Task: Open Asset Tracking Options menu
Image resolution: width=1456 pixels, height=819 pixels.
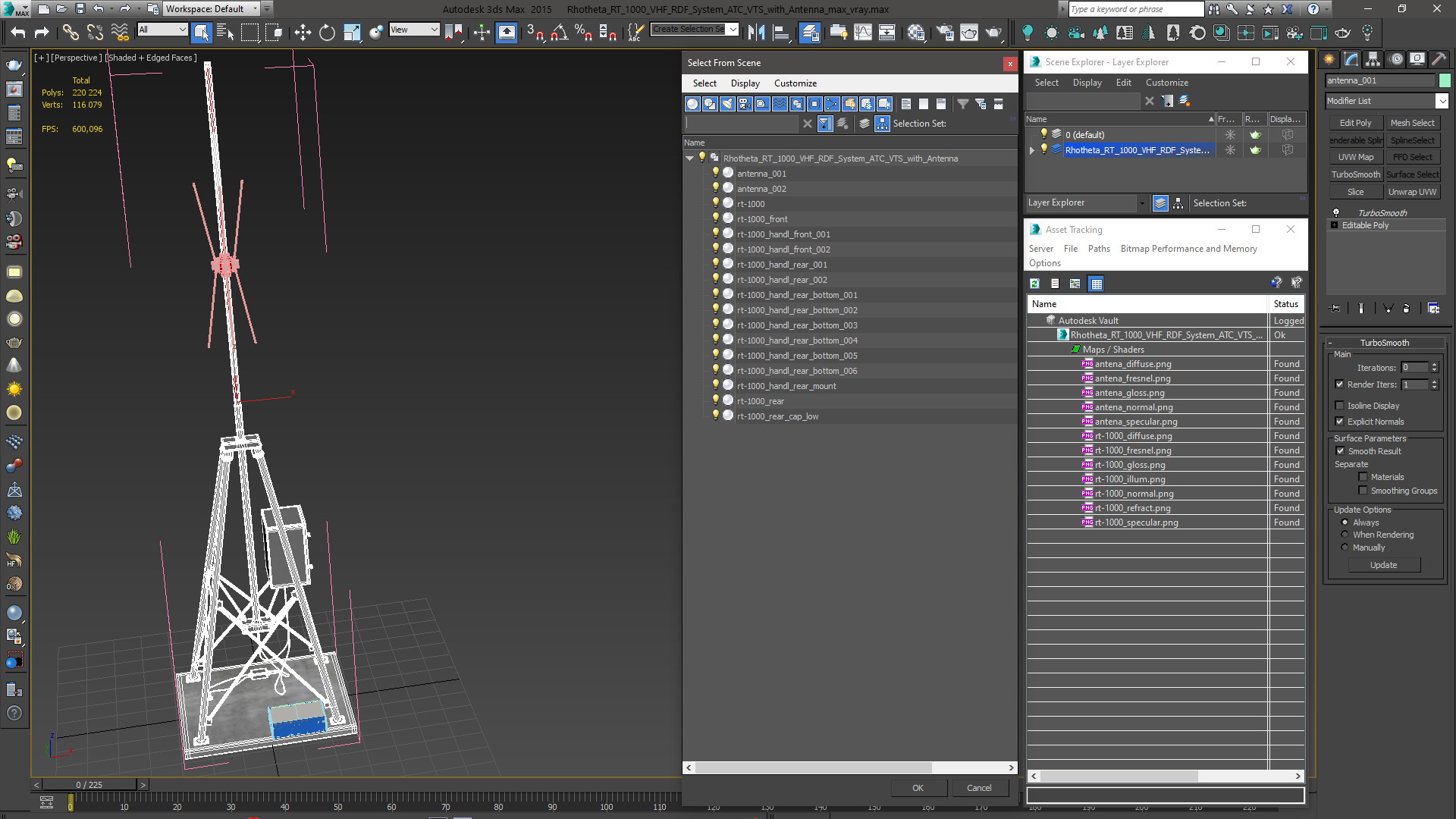Action: click(1044, 263)
